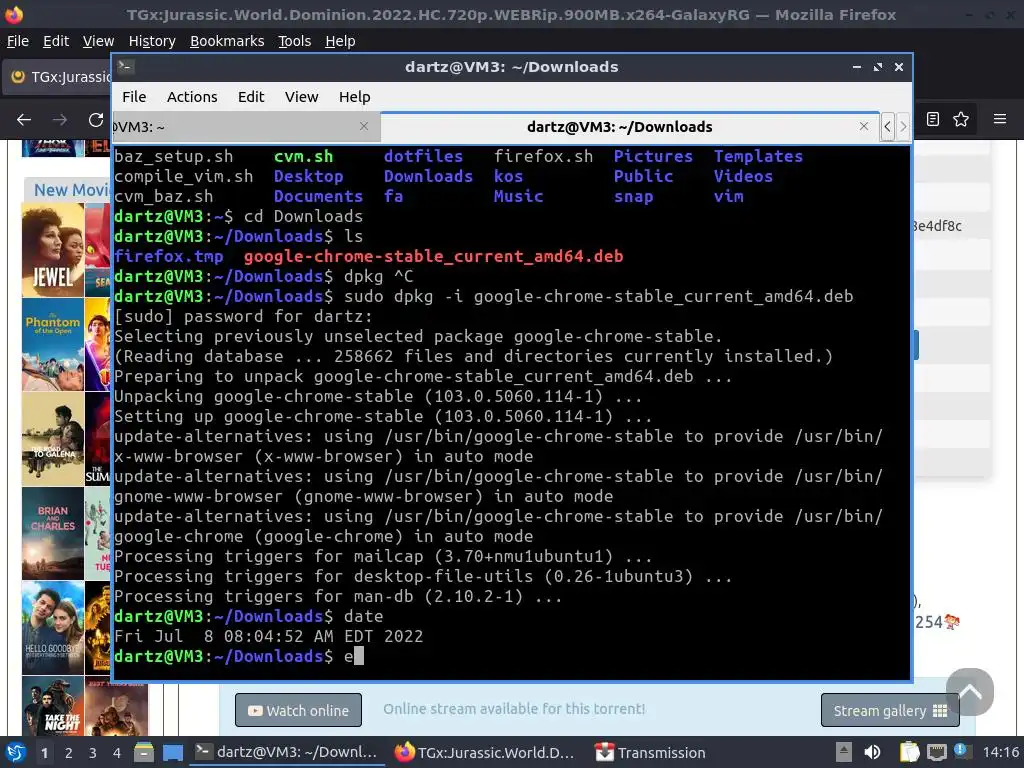Close the ~/Downloads terminal tab
This screenshot has width=1024, height=768.
[x=863, y=126]
